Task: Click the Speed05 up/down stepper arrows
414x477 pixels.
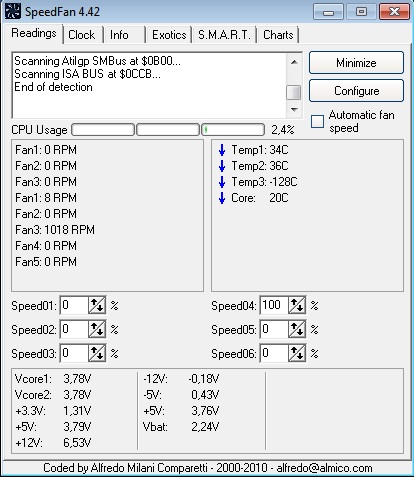Action: [297, 329]
